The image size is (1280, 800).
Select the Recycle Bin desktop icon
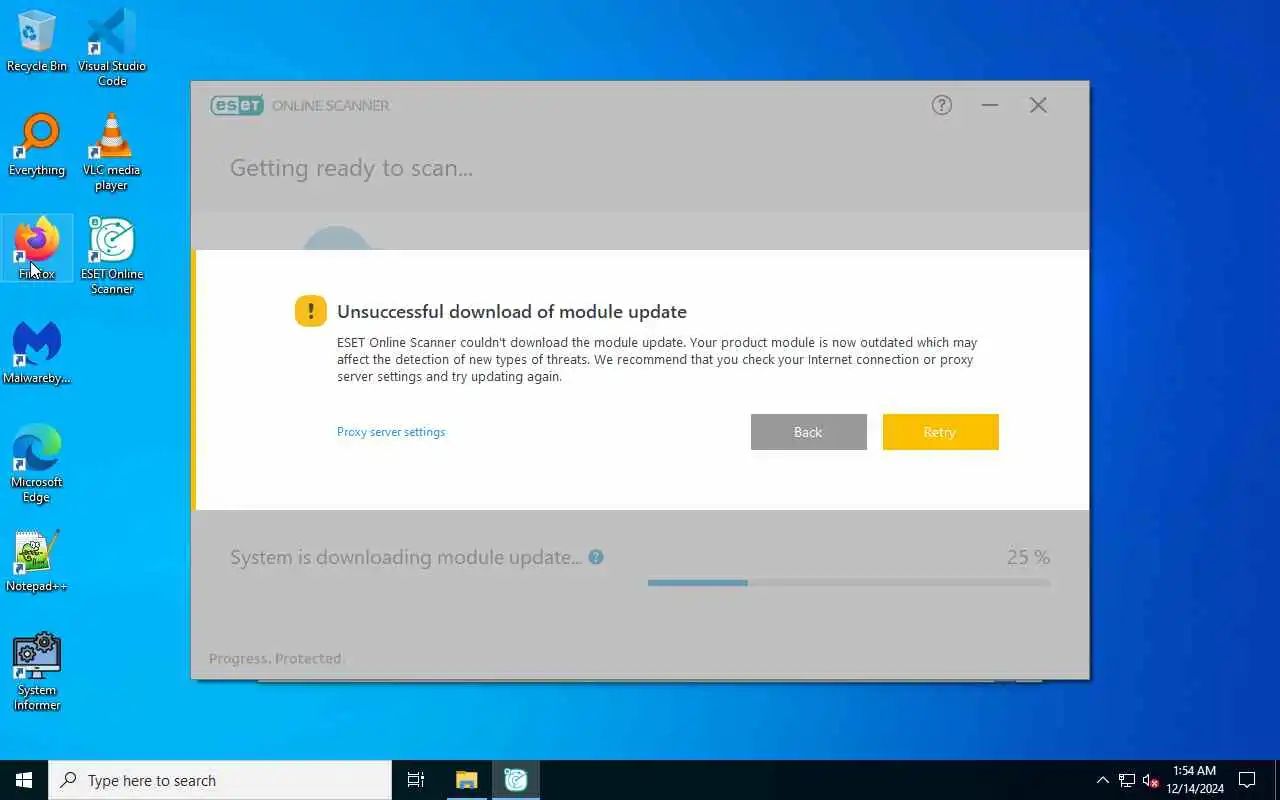coord(37,41)
